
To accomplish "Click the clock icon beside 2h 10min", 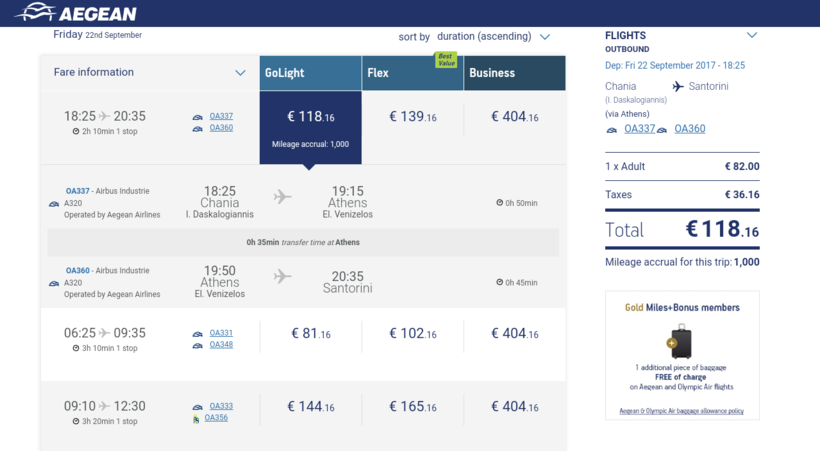I will point(76,132).
